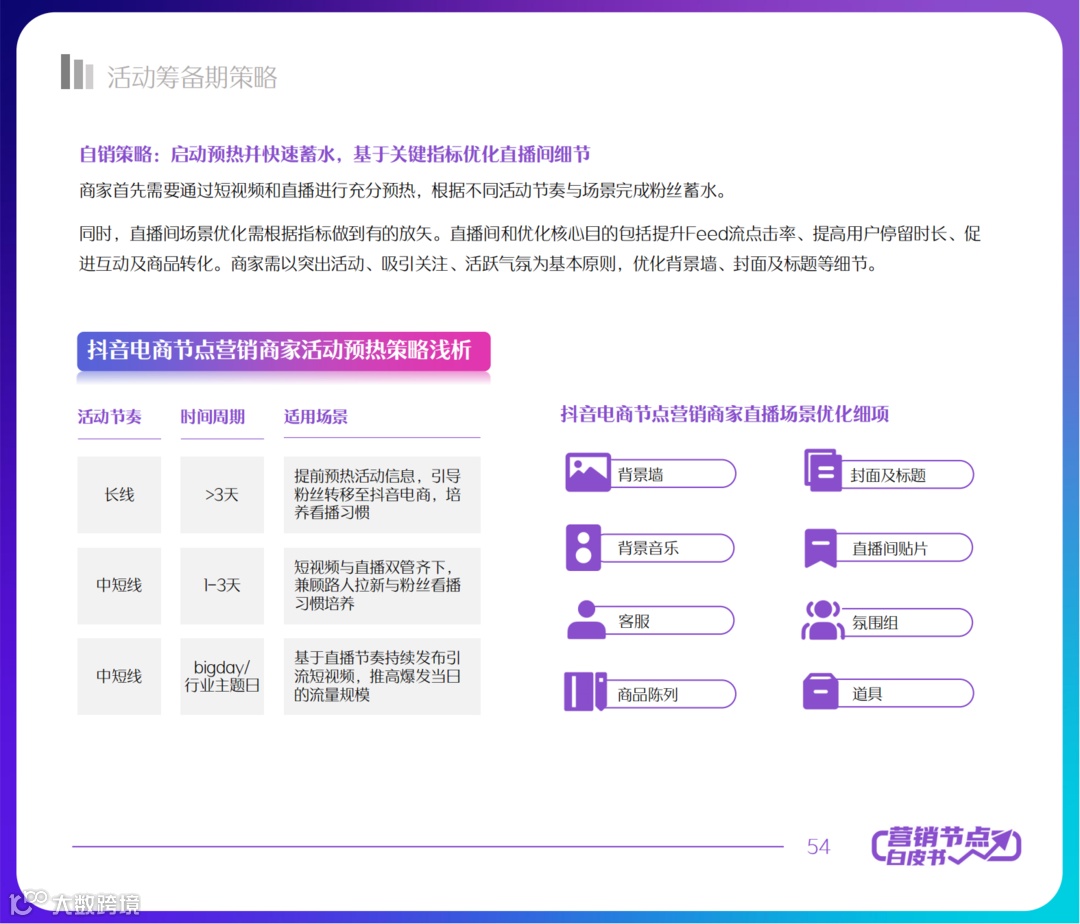The height and width of the screenshot is (924, 1080).
Task: Click the bigday/行业主题日 table cell
Action: coord(222,676)
